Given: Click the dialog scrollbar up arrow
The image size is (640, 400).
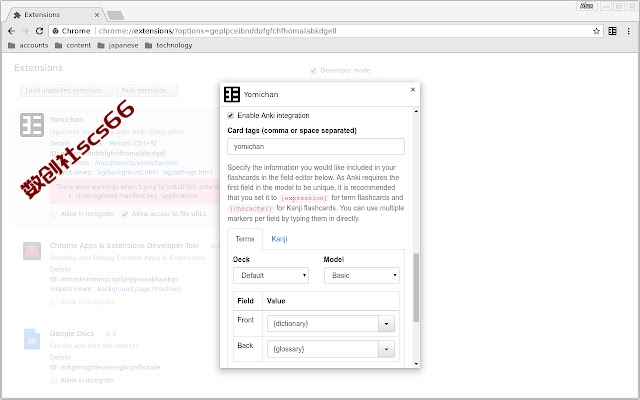Looking at the screenshot, I should click(416, 111).
